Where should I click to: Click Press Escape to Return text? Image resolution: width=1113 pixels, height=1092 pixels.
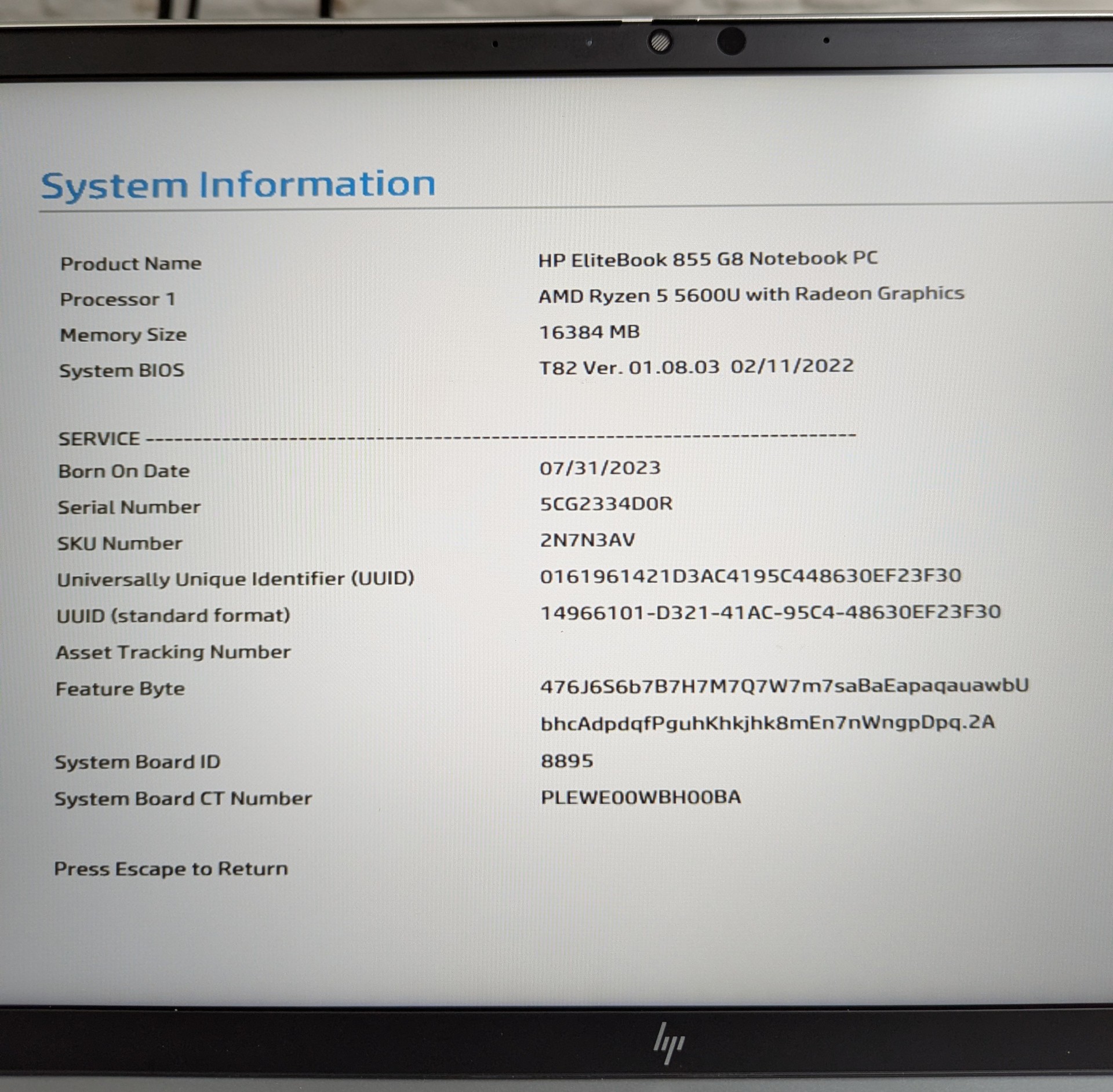171,869
